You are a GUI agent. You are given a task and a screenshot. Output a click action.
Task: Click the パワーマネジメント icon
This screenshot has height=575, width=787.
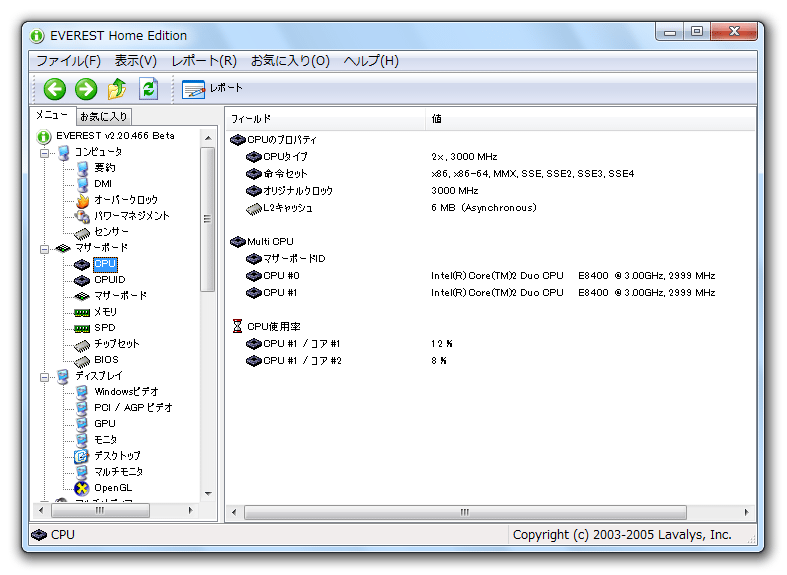(x=82, y=216)
